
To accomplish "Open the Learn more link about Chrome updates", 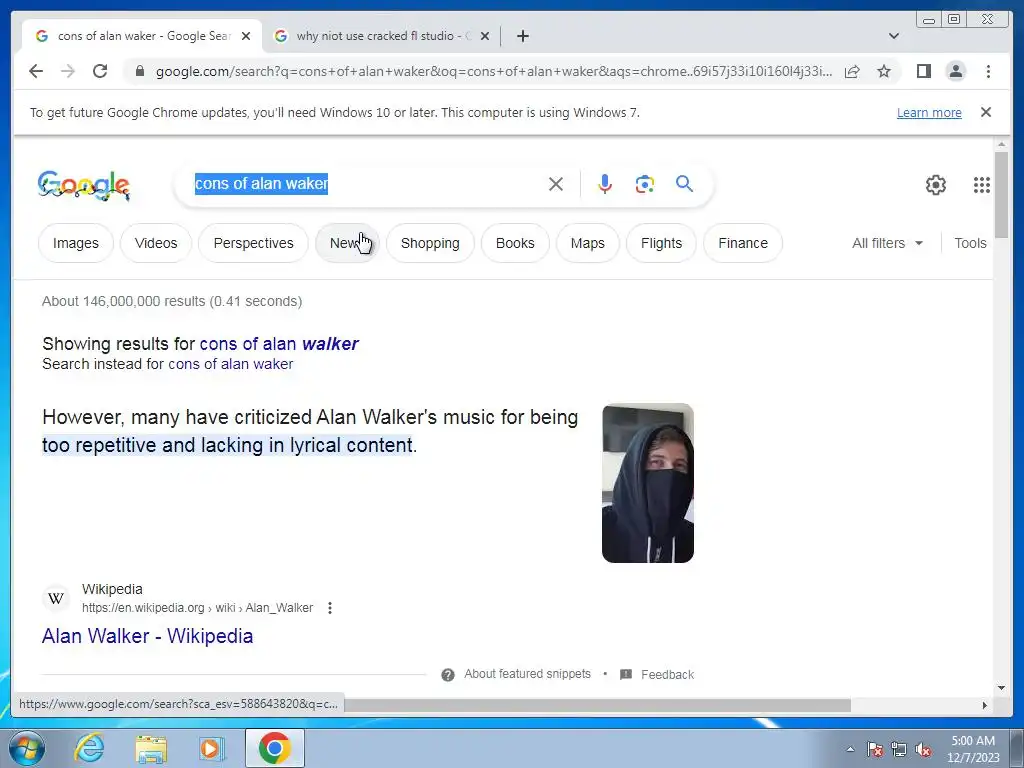I will [929, 112].
